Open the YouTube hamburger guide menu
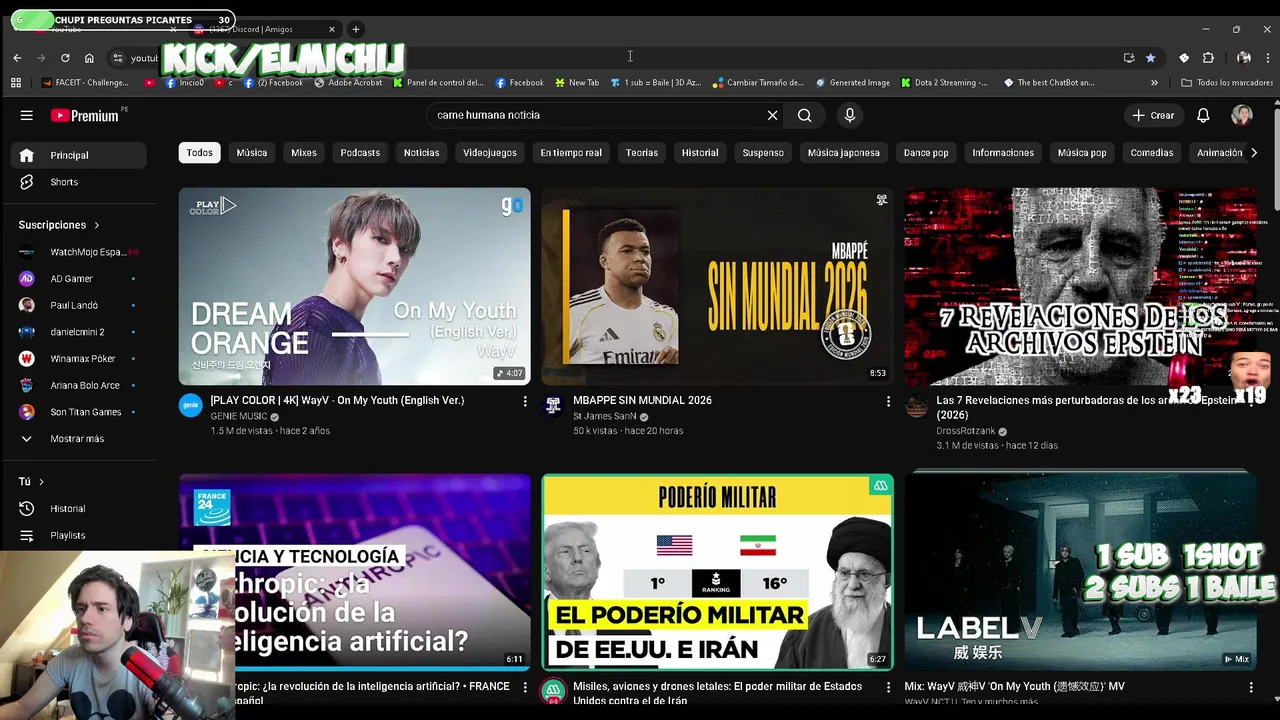The width and height of the screenshot is (1280, 720). [27, 115]
